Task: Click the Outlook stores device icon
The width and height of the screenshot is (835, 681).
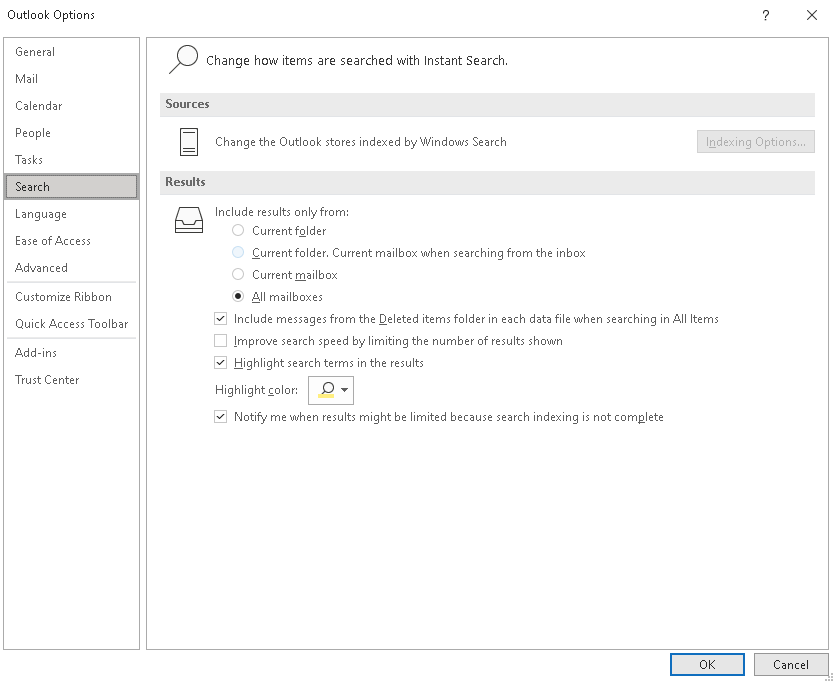Action: 189,142
